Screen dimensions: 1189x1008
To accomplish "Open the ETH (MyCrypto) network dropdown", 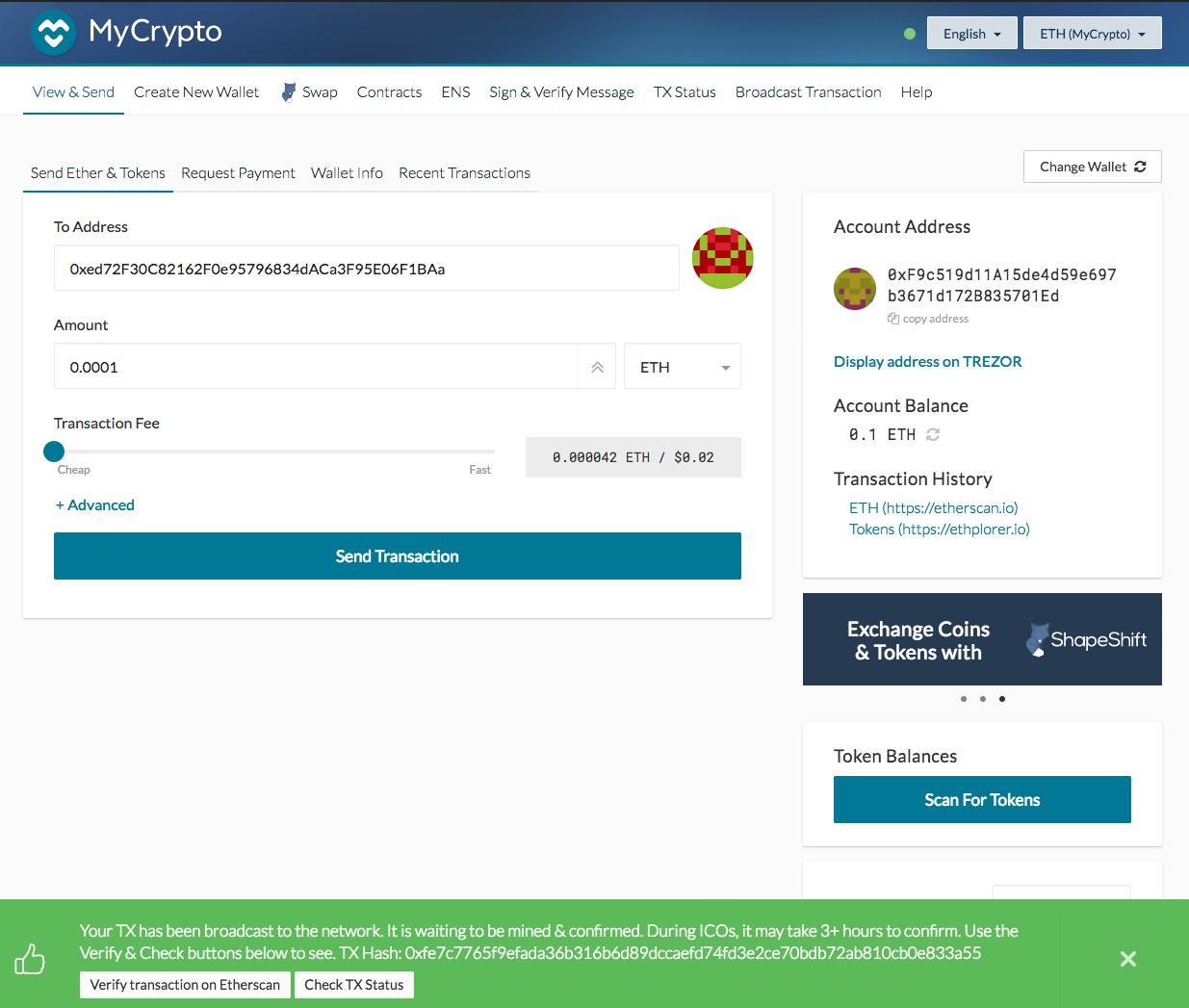I will tap(1093, 33).
